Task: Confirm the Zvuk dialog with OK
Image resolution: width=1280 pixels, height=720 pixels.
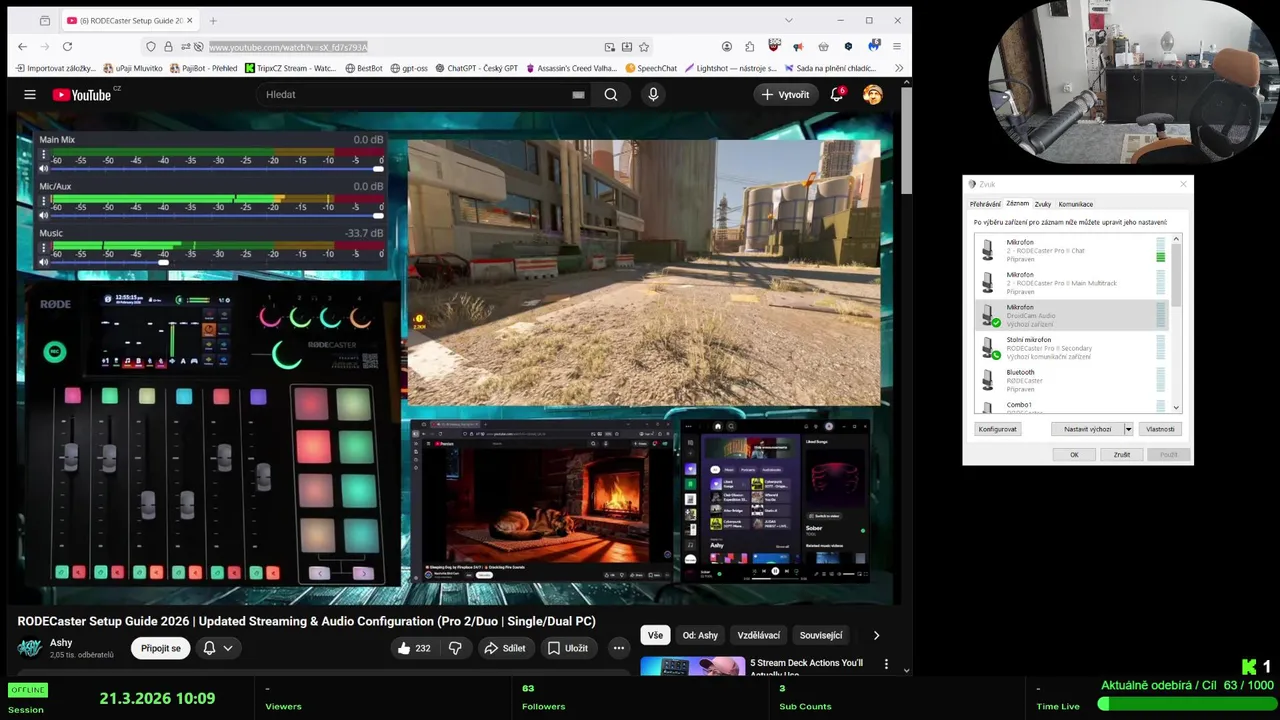Action: coord(1075,454)
